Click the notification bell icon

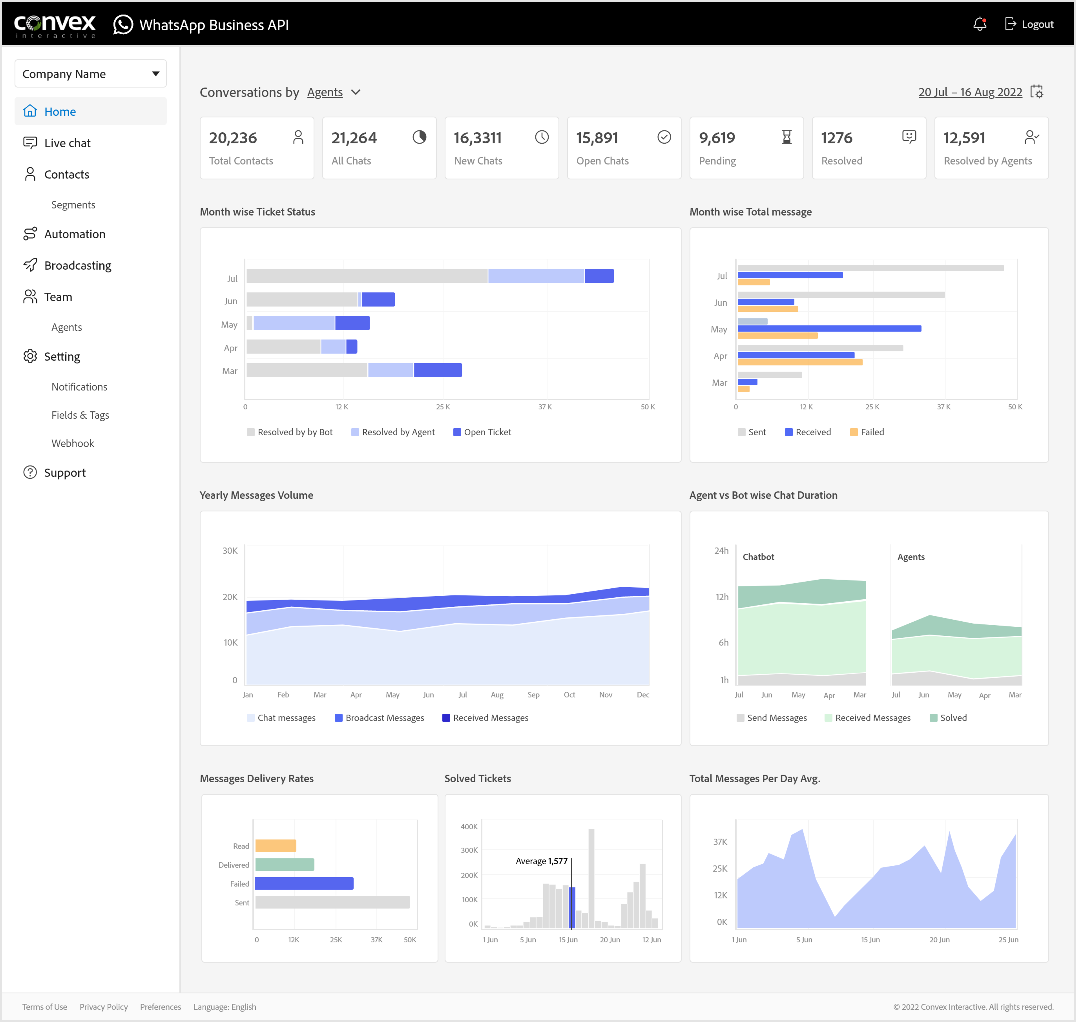point(979,24)
